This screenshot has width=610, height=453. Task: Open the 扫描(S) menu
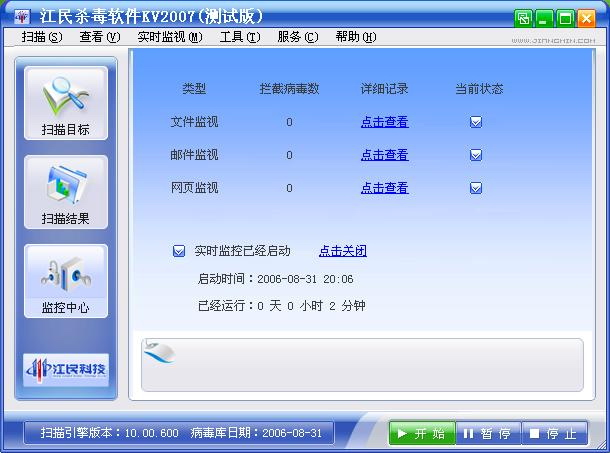pyautogui.click(x=42, y=37)
